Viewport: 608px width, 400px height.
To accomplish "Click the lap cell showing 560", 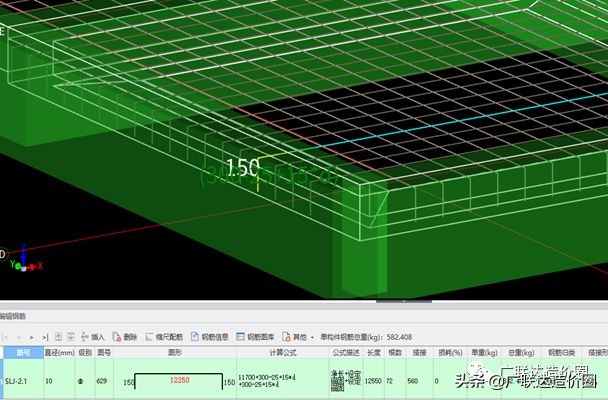I will click(420, 381).
